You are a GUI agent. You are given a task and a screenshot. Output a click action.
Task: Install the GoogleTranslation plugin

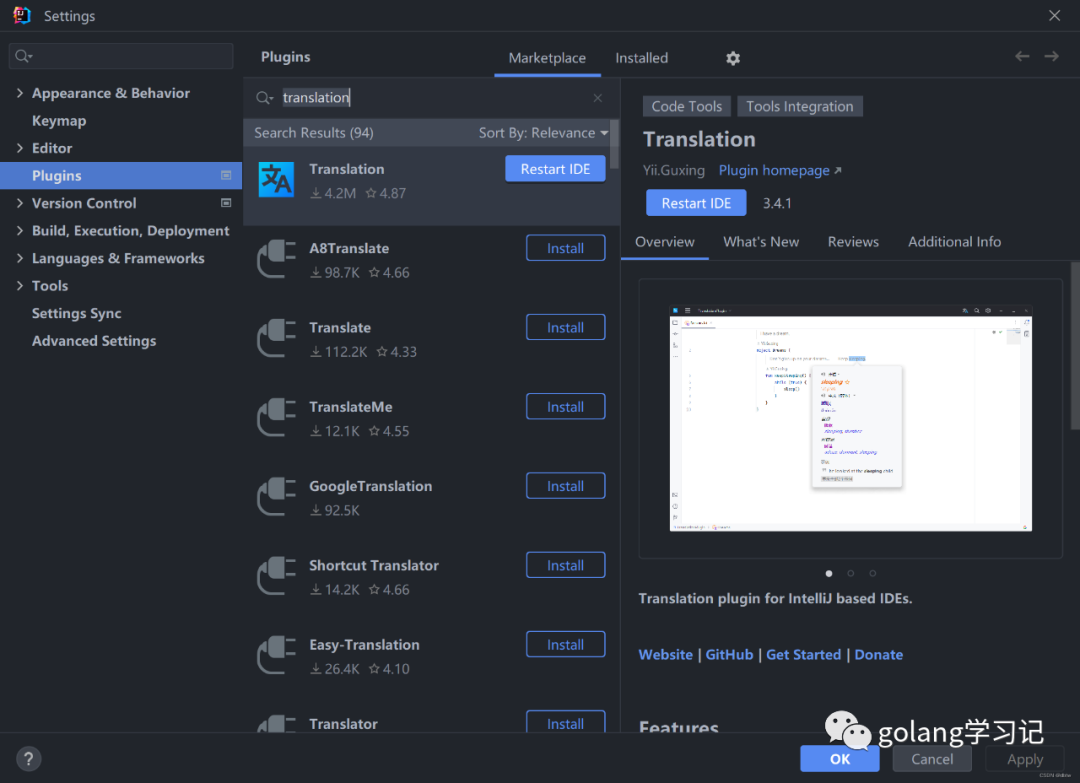pos(565,486)
